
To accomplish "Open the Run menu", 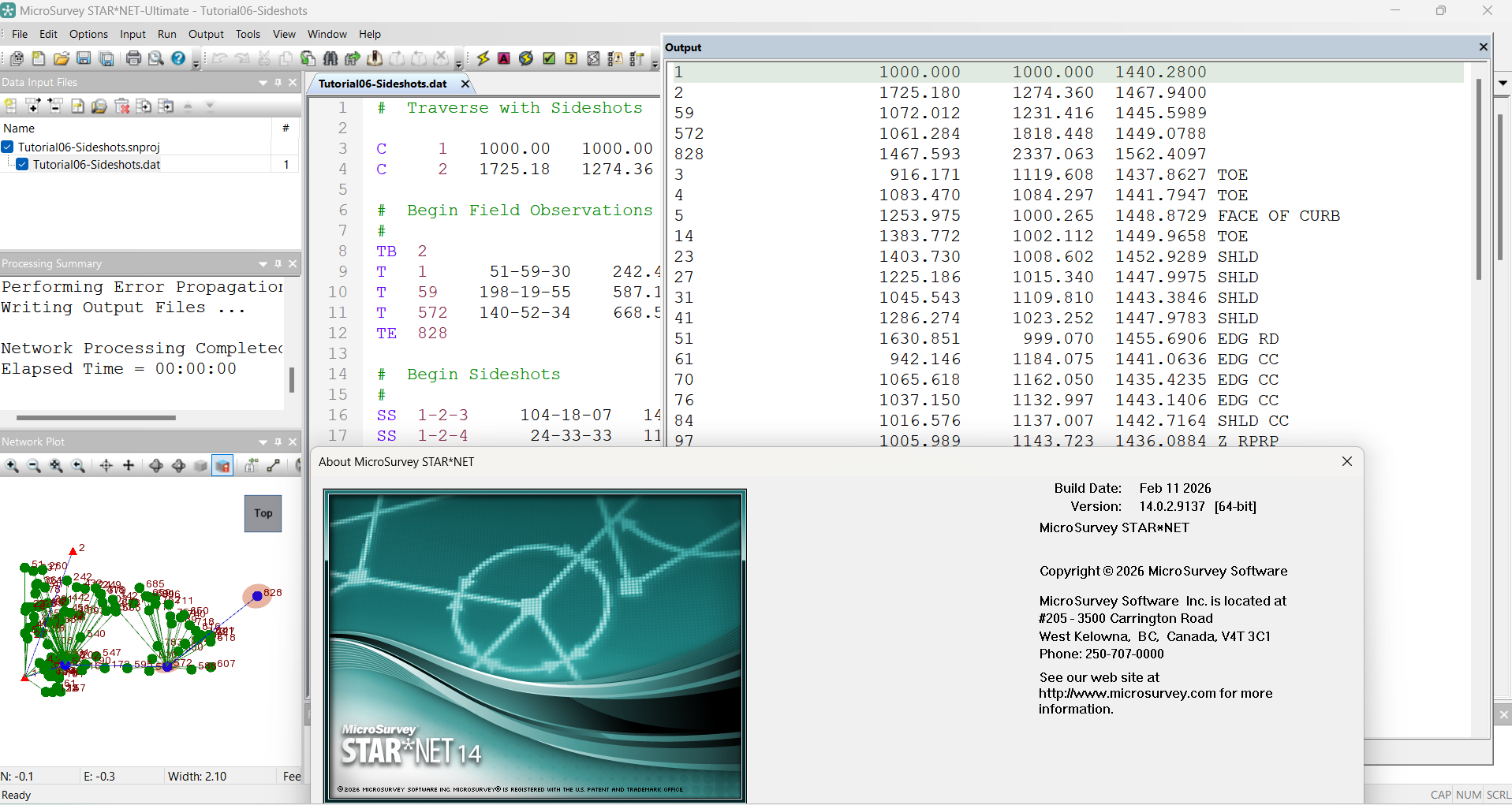I will click(x=166, y=34).
